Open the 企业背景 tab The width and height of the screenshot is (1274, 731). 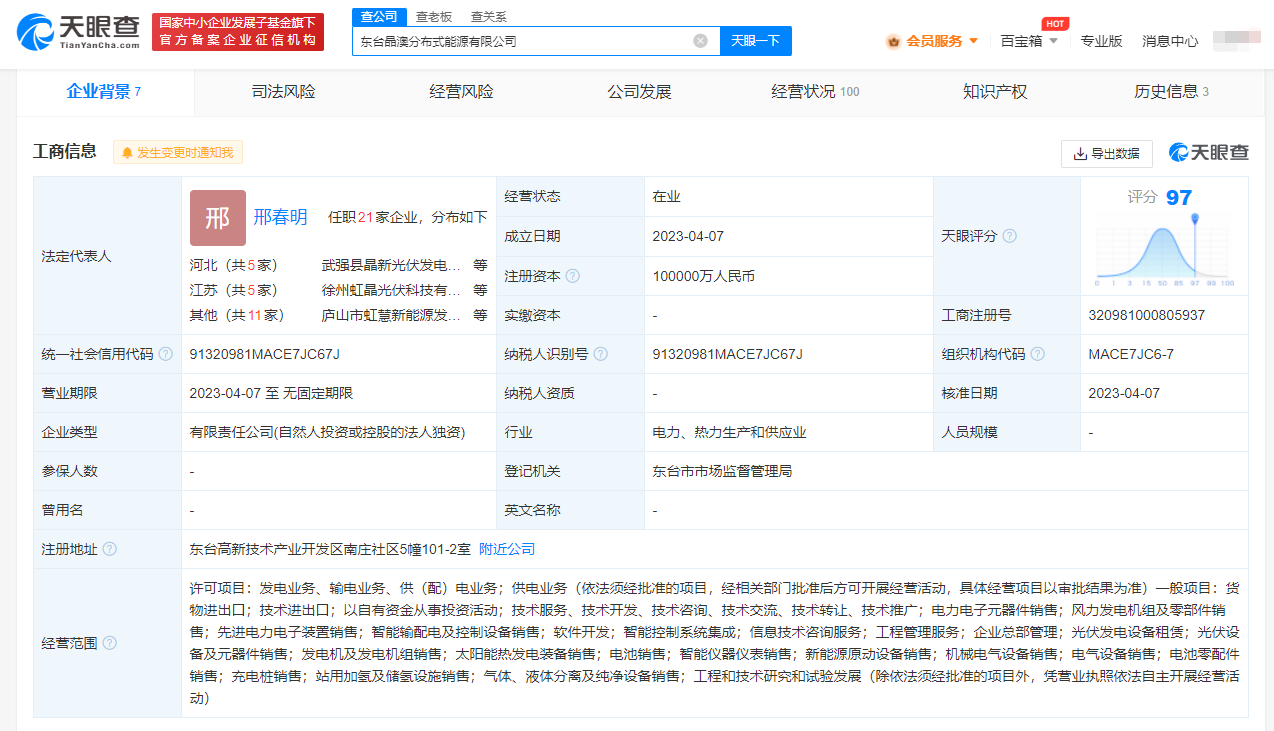[x=104, y=92]
